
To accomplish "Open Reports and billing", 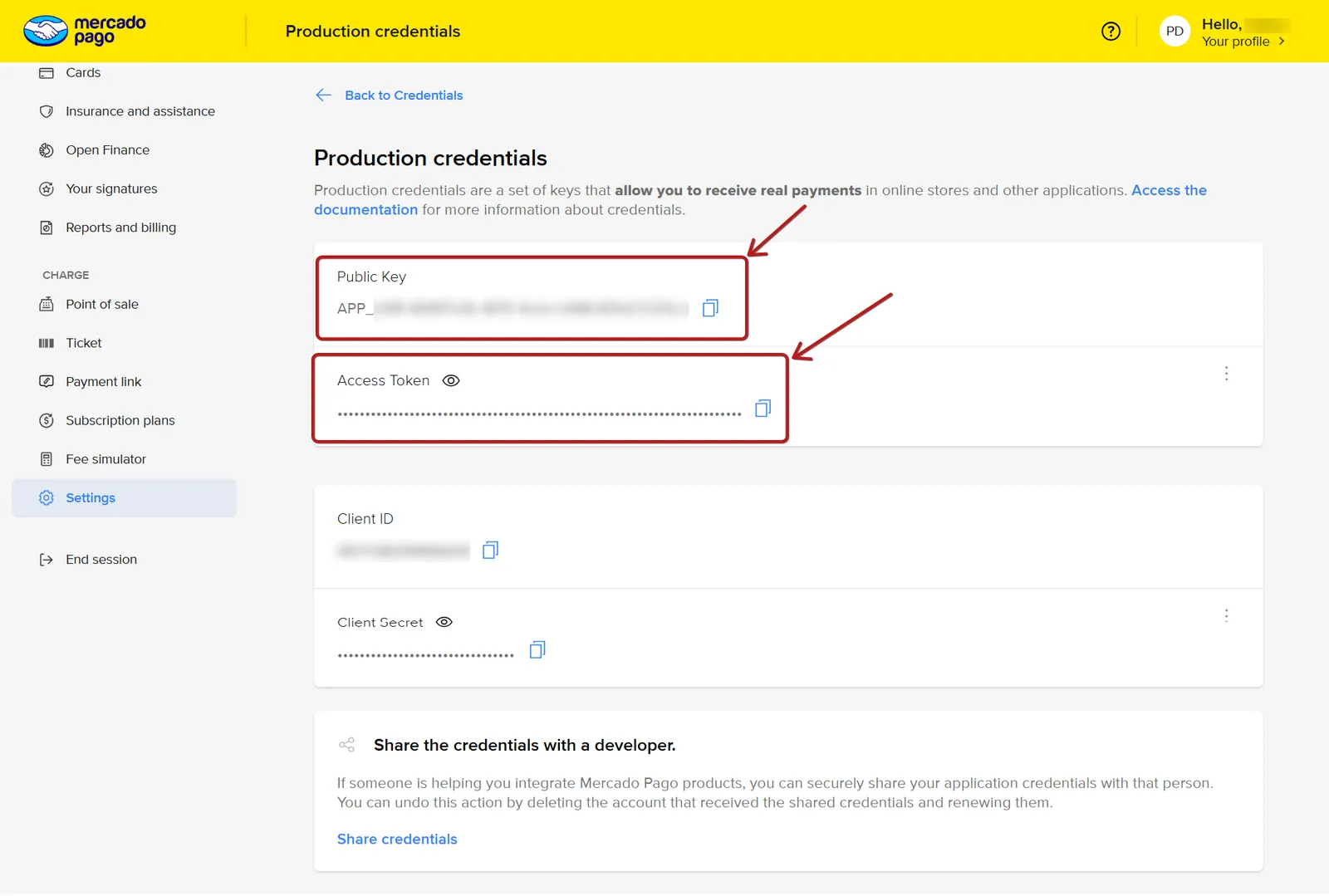I will pos(121,228).
